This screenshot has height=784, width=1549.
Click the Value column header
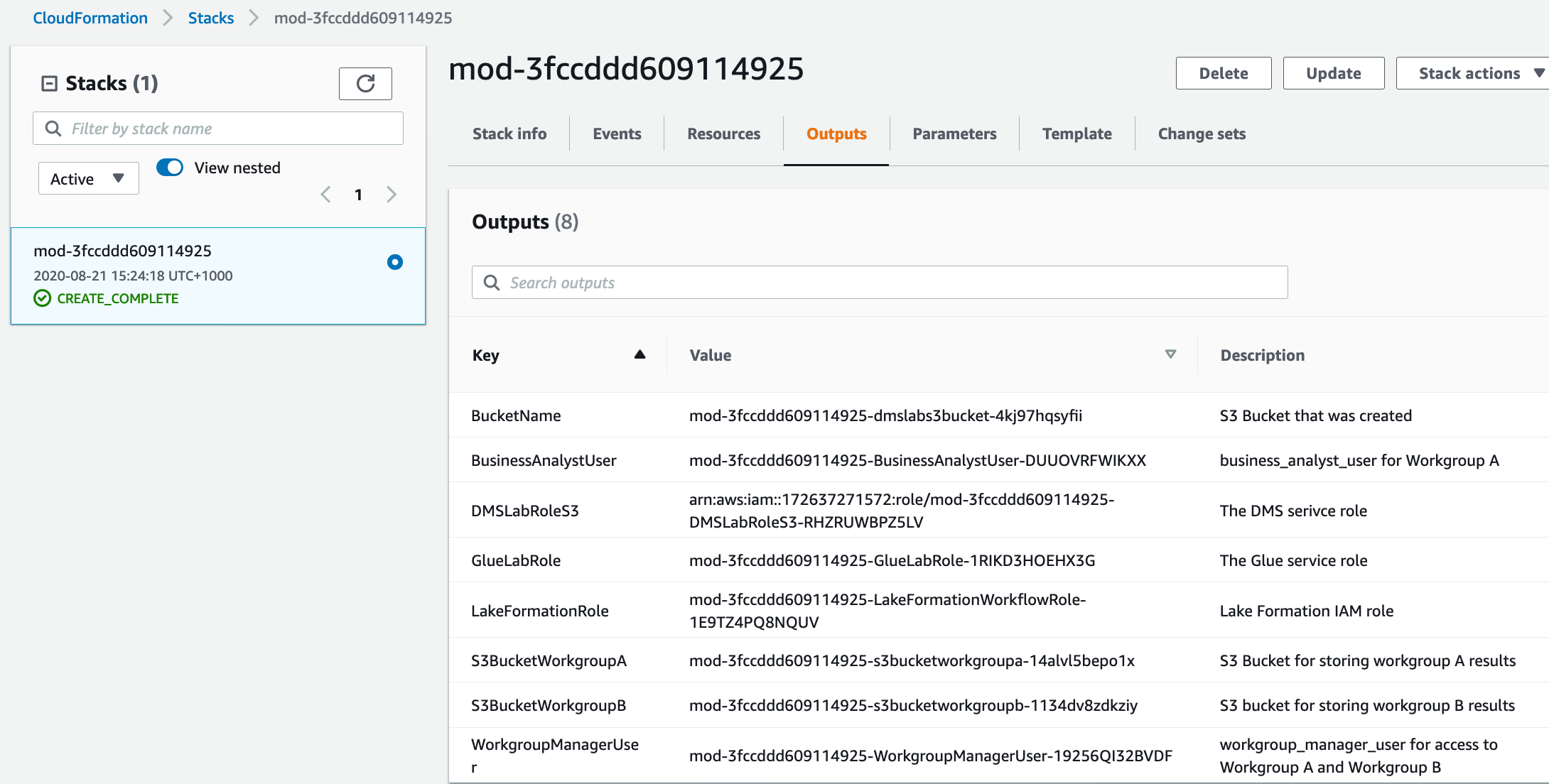pyautogui.click(x=711, y=355)
